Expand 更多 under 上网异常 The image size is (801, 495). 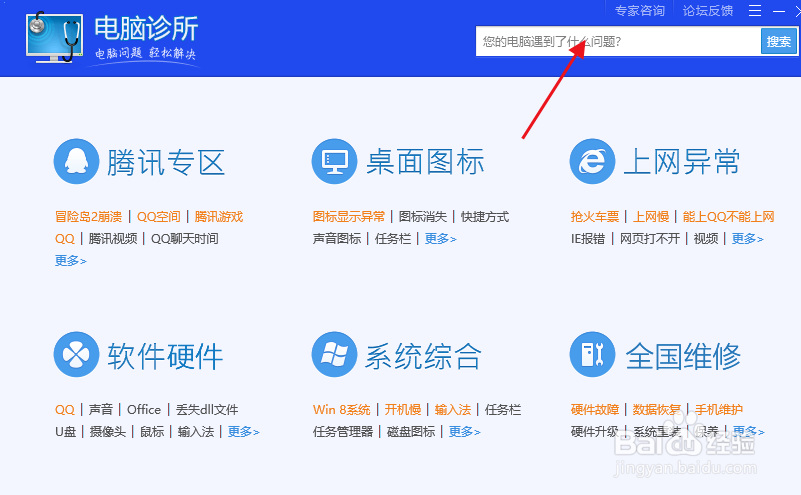(747, 239)
